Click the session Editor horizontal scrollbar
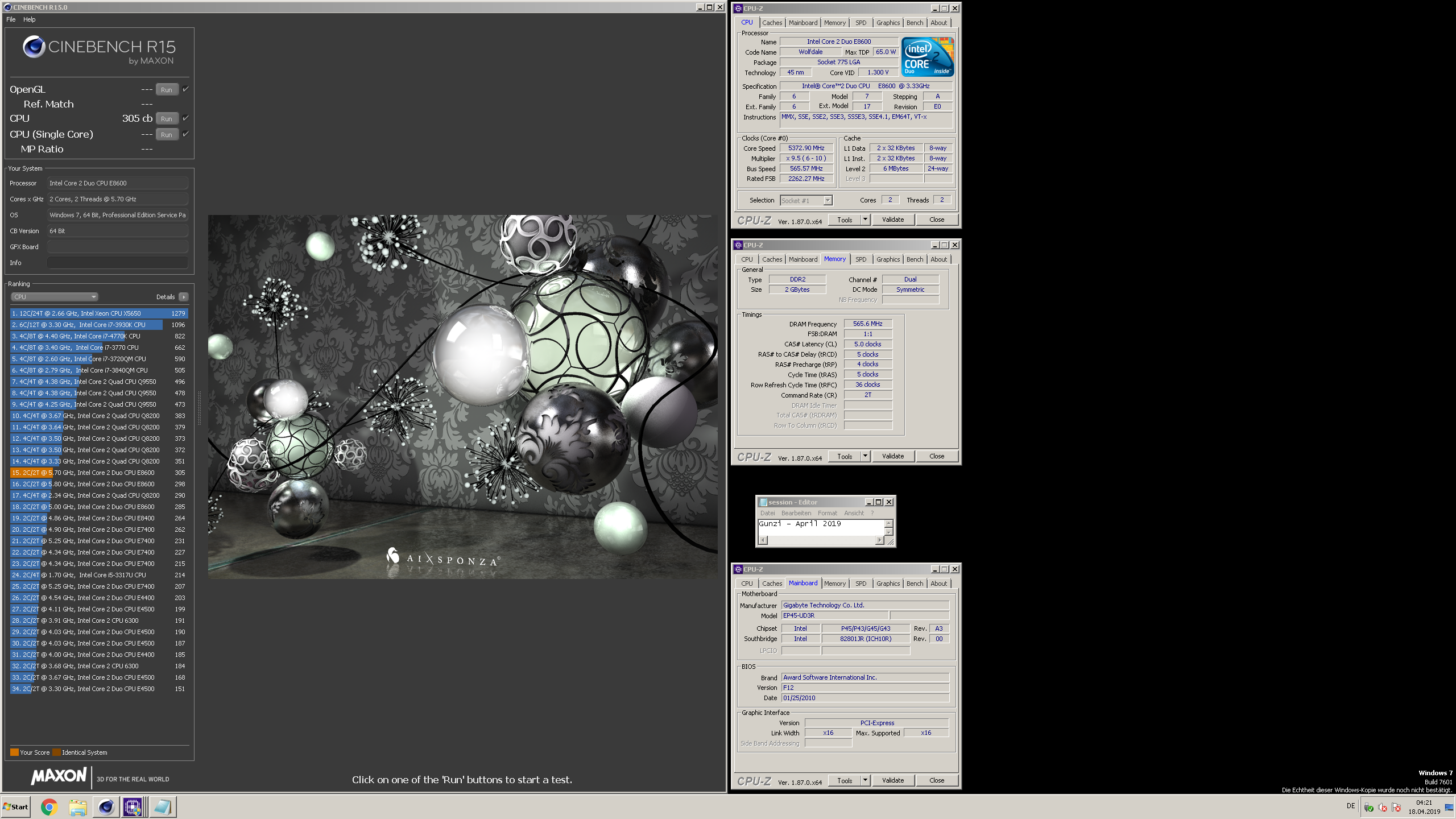 tap(821, 540)
